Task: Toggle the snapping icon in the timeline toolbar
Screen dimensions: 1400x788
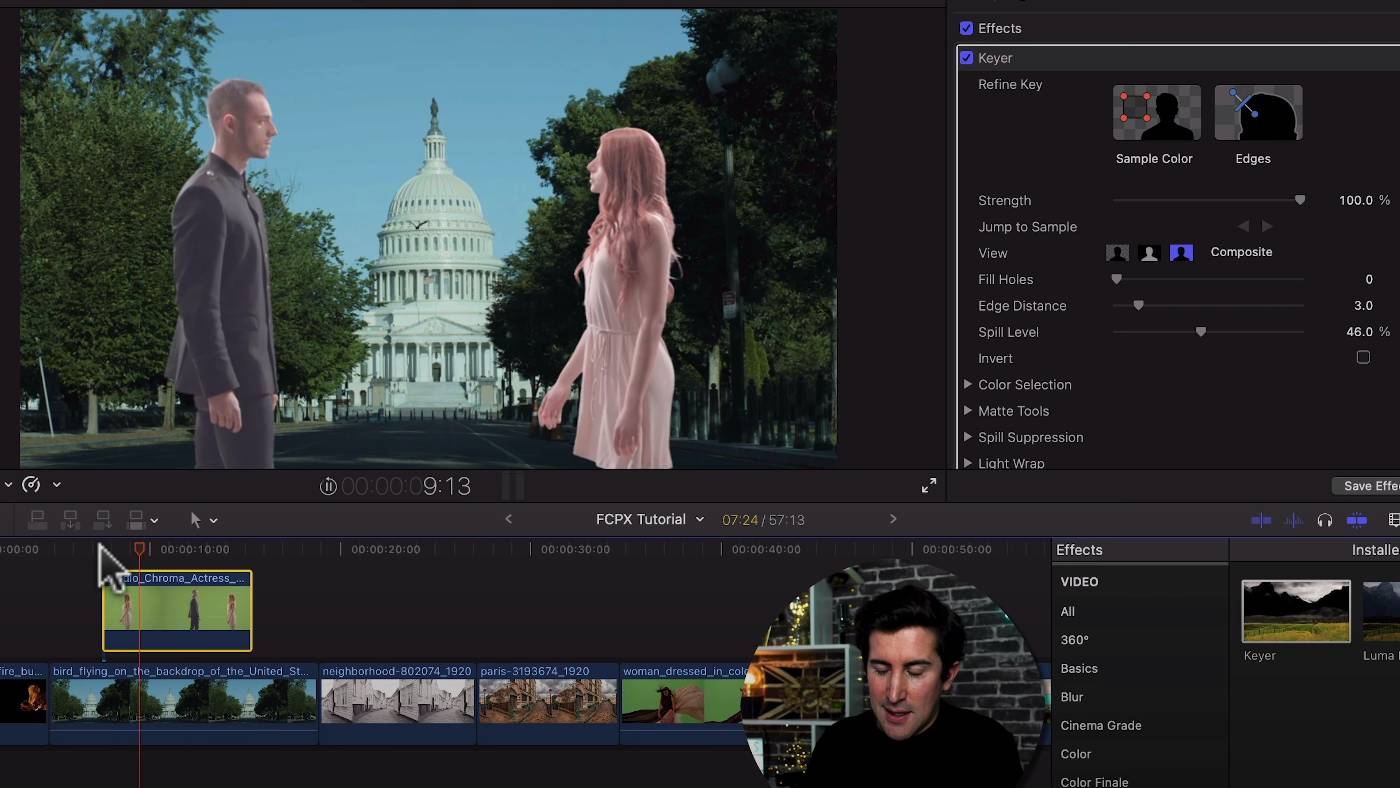Action: (x=1357, y=520)
